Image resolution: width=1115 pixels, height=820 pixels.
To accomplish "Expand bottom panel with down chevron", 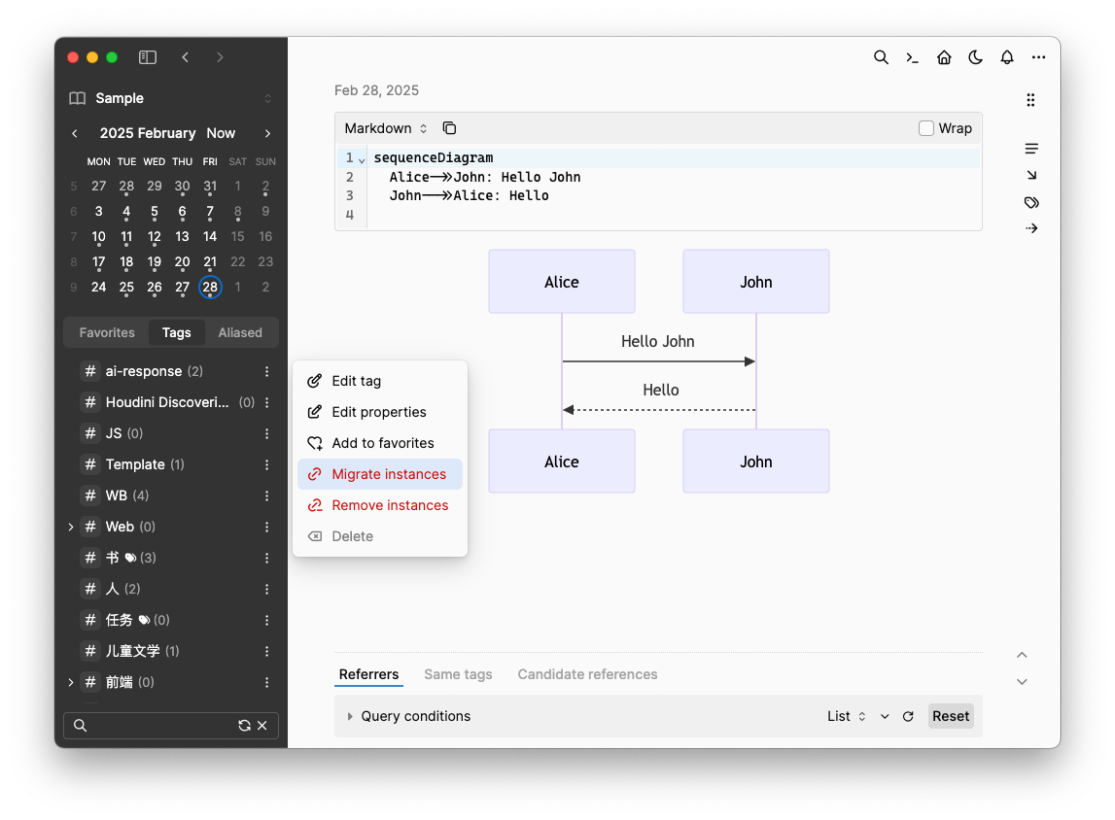I will coord(1022,681).
